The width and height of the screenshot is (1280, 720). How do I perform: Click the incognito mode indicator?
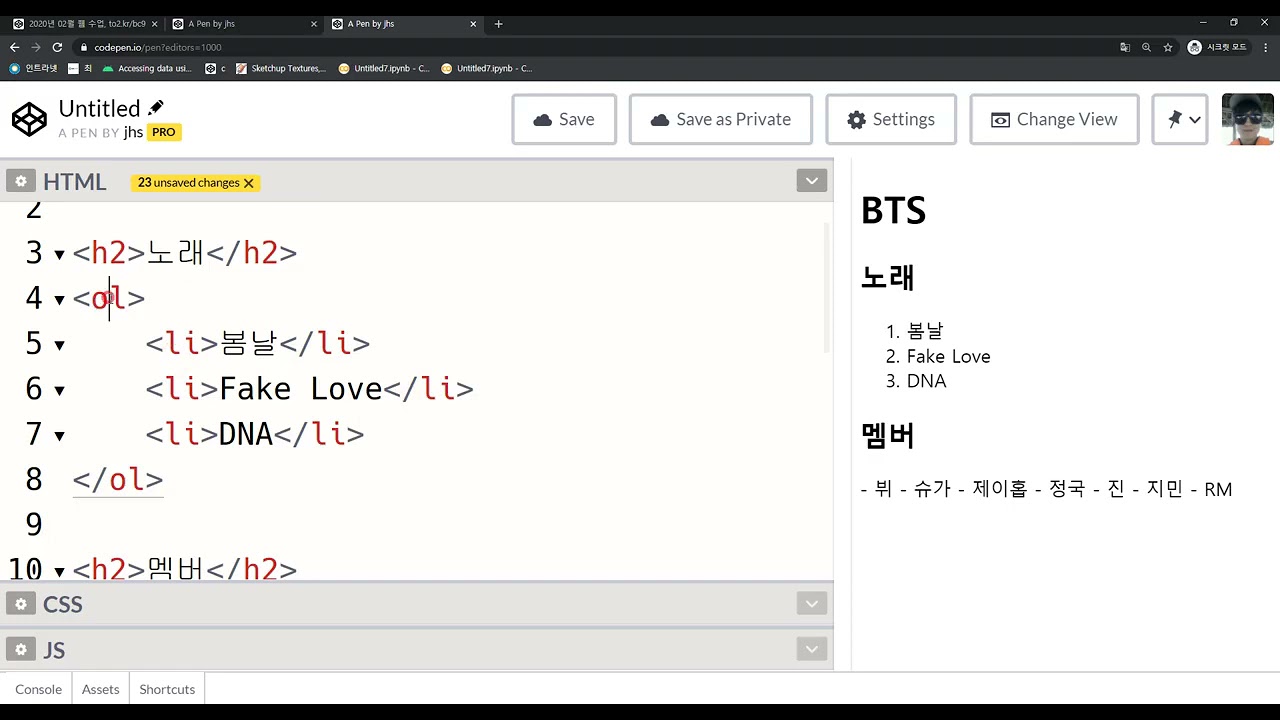[x=1217, y=47]
